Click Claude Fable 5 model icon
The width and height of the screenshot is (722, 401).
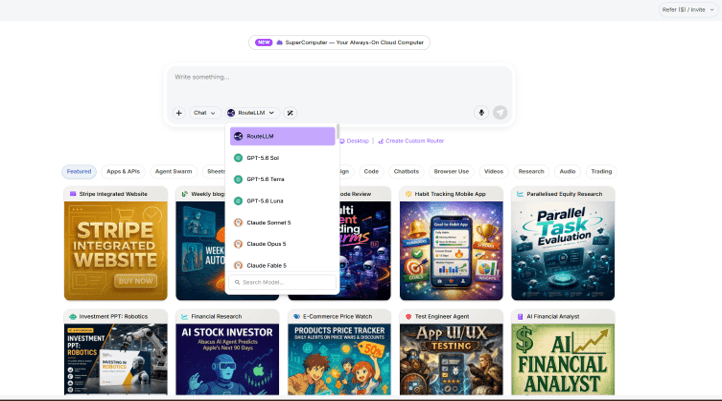[x=238, y=265]
